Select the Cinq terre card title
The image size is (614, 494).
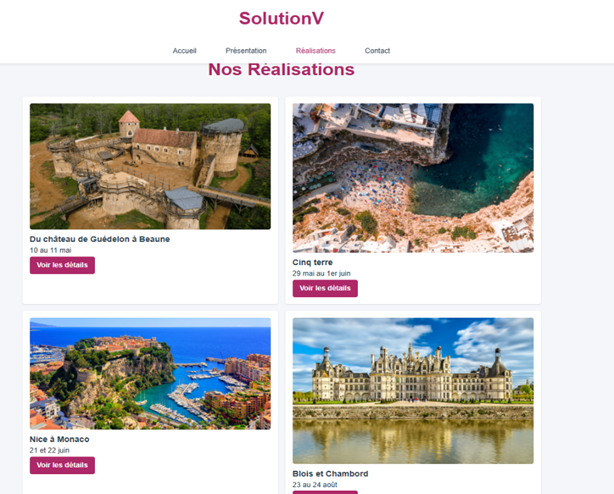pyautogui.click(x=312, y=262)
